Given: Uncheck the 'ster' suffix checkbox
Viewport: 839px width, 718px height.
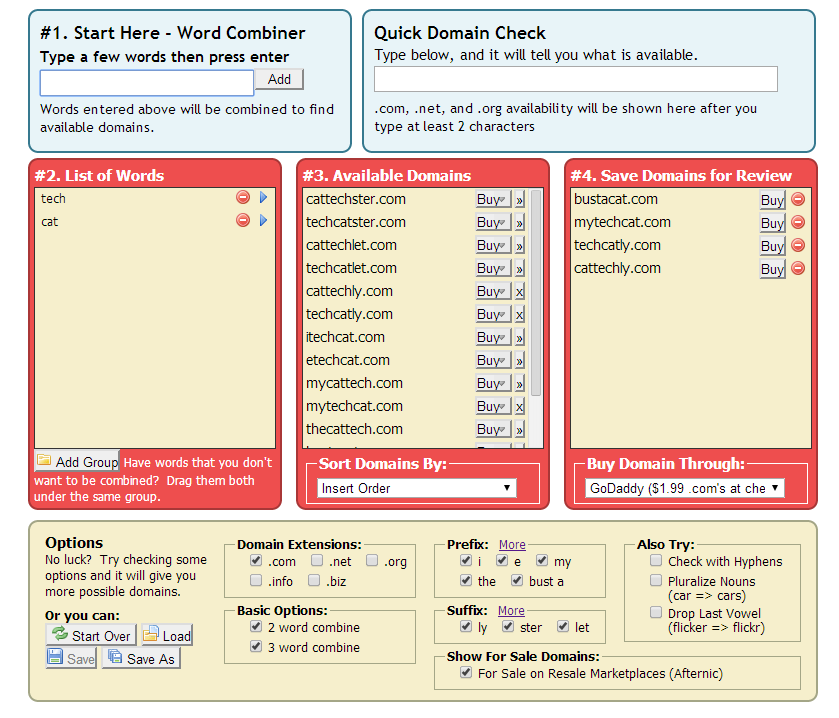Looking at the screenshot, I should tap(508, 627).
